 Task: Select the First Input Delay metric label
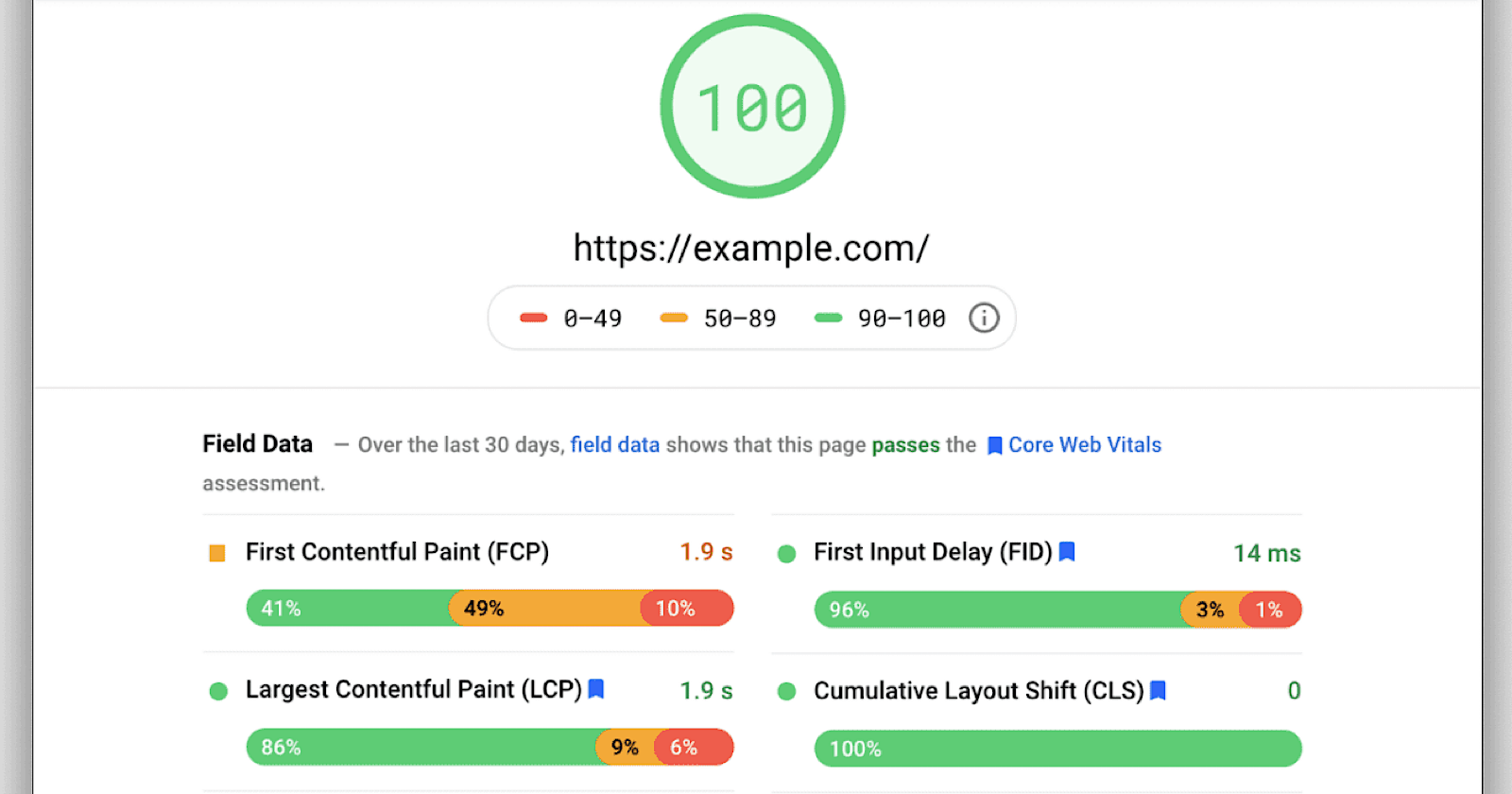coord(934,552)
